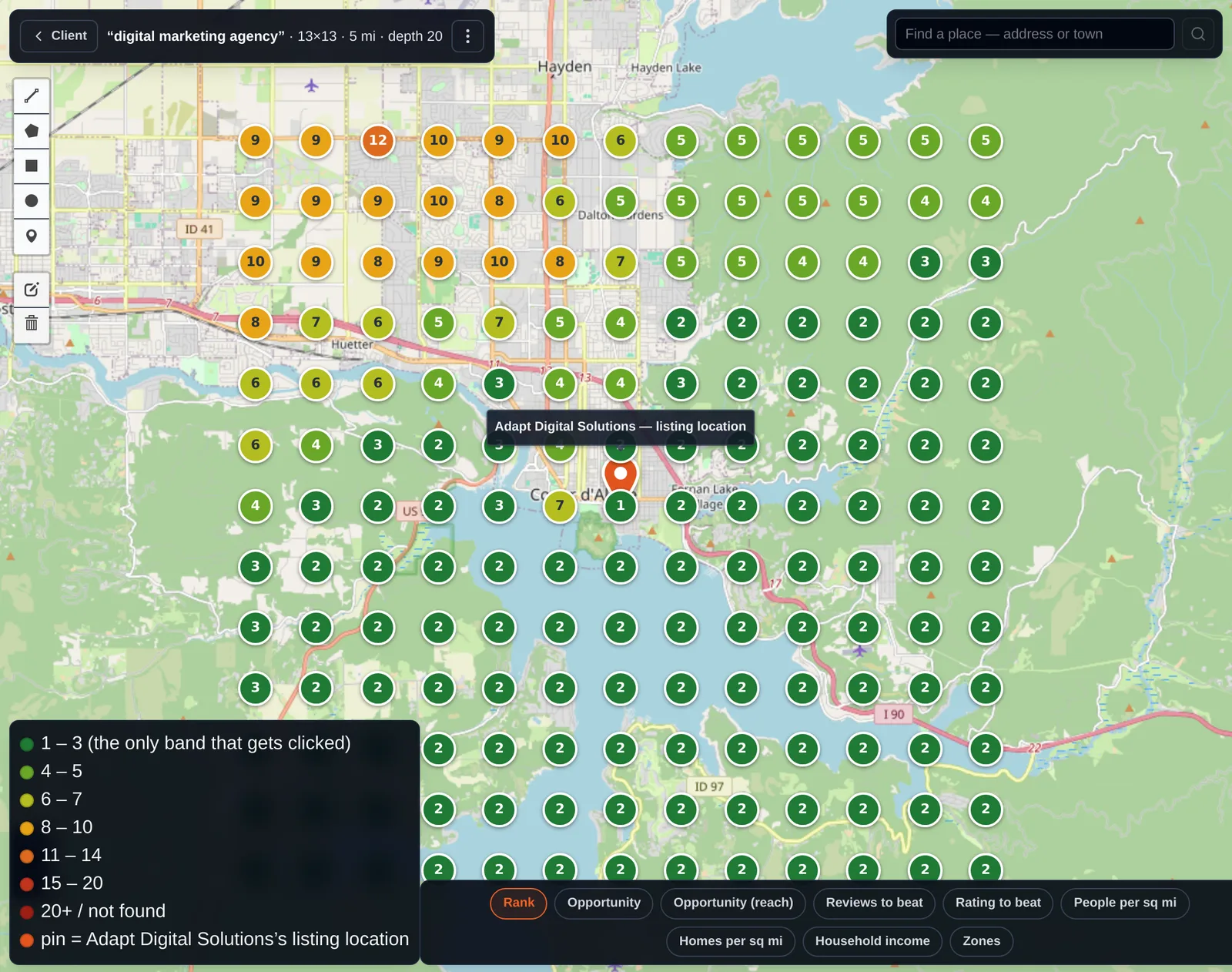This screenshot has width=1232, height=972.
Task: Switch to People per sq mi layer
Action: coord(1125,903)
